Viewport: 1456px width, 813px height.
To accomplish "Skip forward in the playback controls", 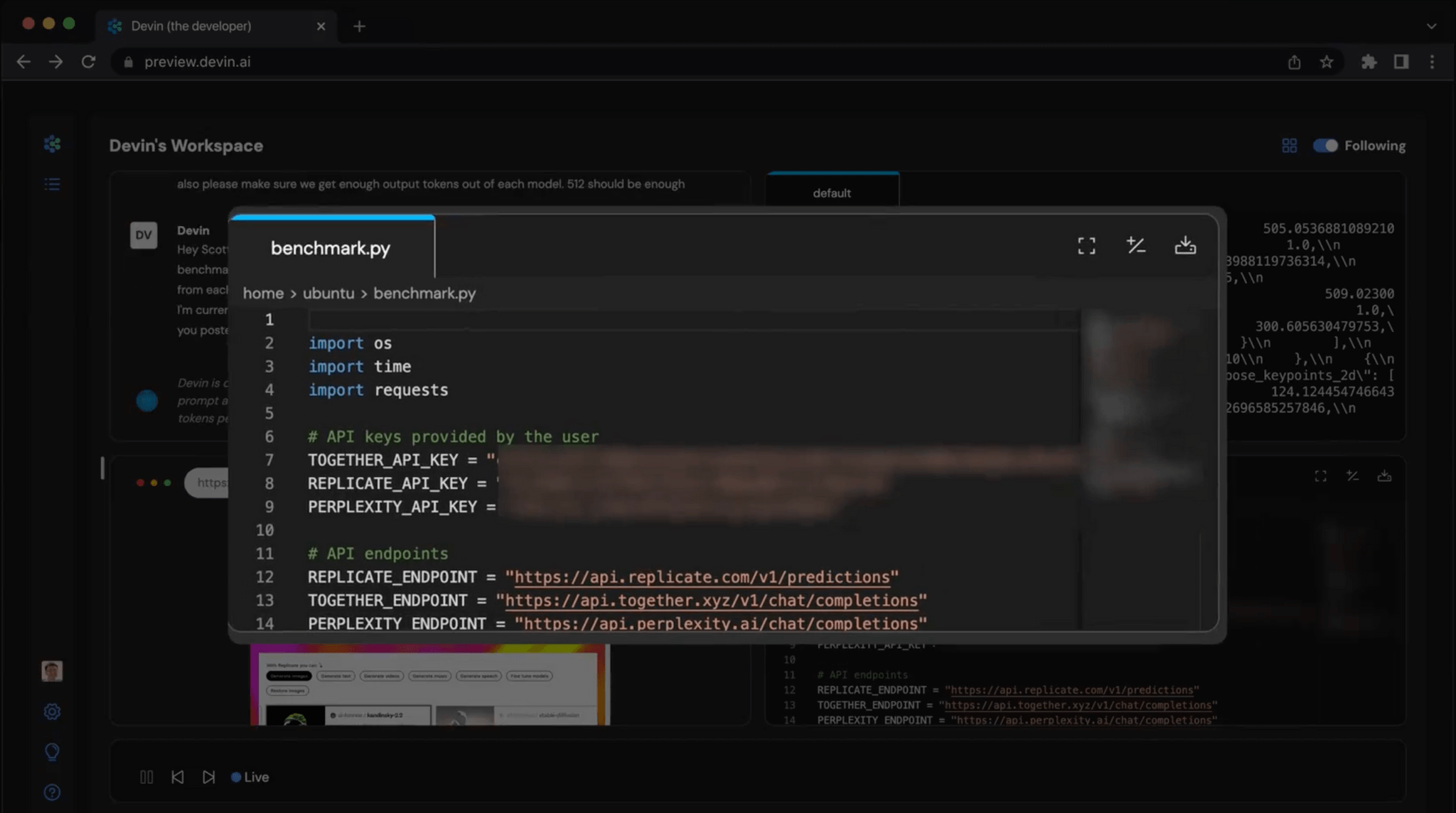I will pos(209,777).
